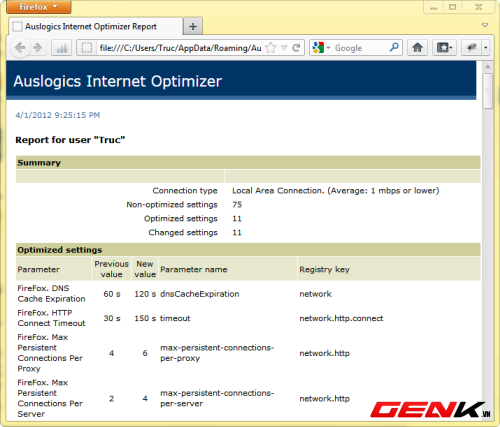Open the URL history dropdown arrow
This screenshot has width=500, height=427.
pos(284,48)
